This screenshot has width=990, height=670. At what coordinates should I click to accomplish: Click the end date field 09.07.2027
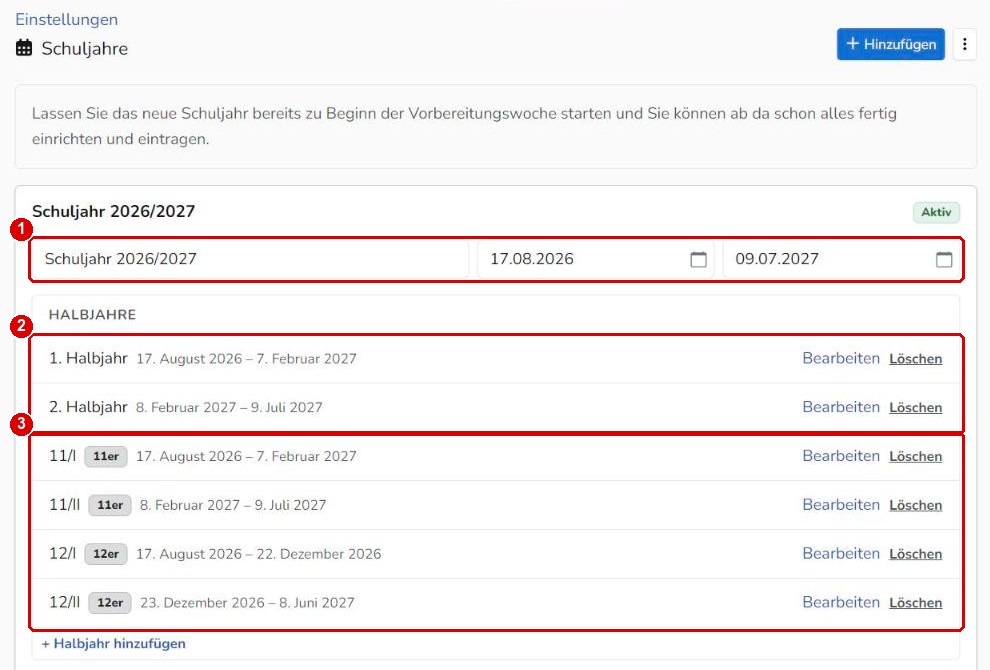(x=842, y=259)
